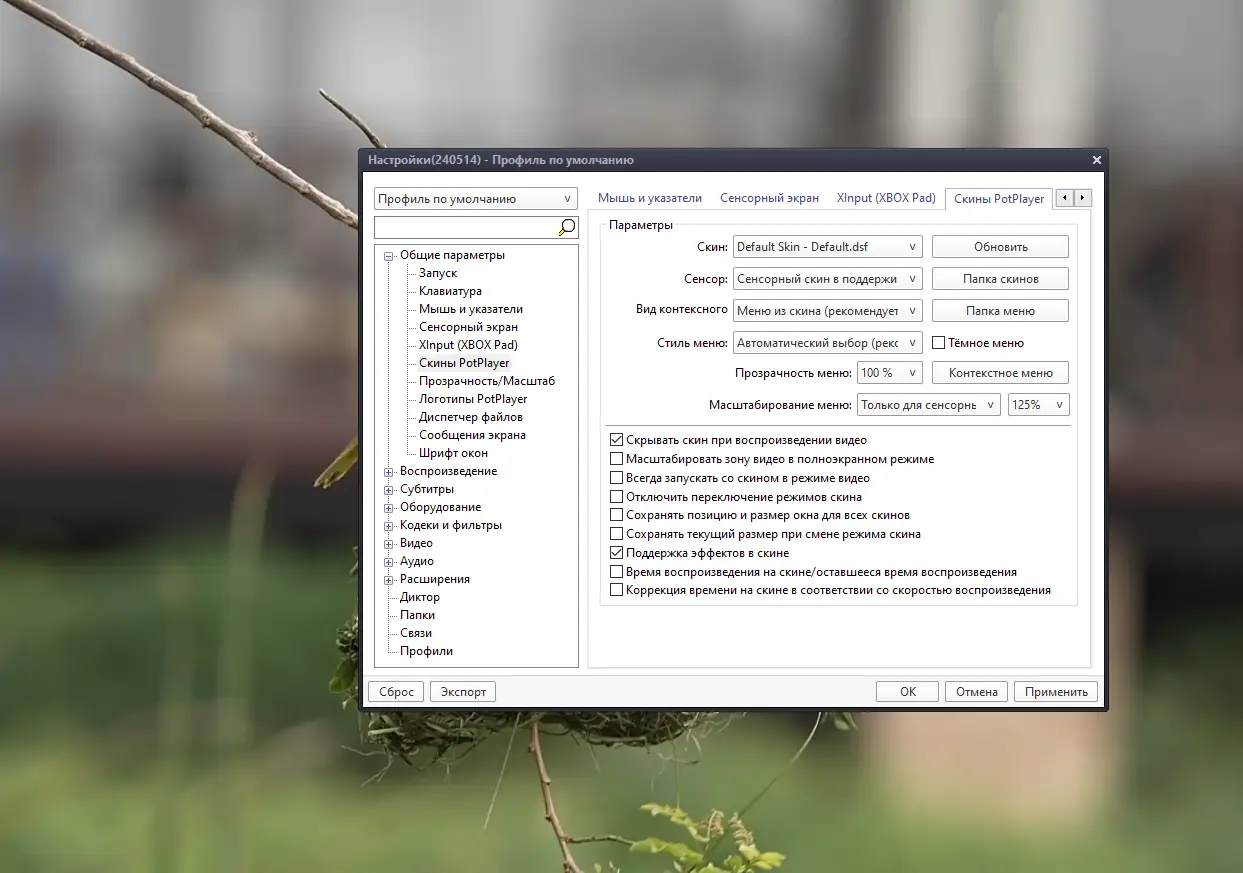The image size is (1243, 873).
Task: Select Шрифт окон tree item
Action: coord(454,453)
